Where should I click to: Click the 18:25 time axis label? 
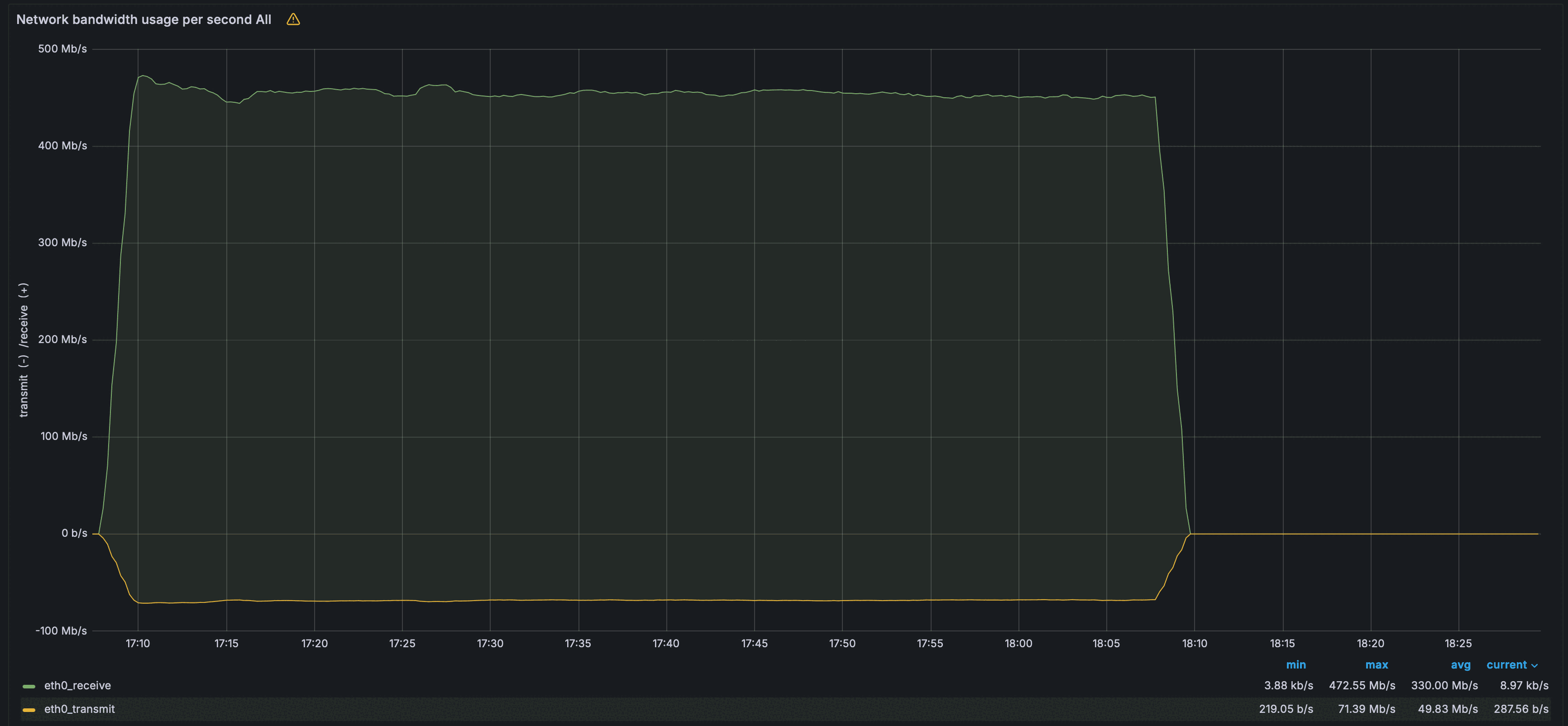pos(1458,643)
